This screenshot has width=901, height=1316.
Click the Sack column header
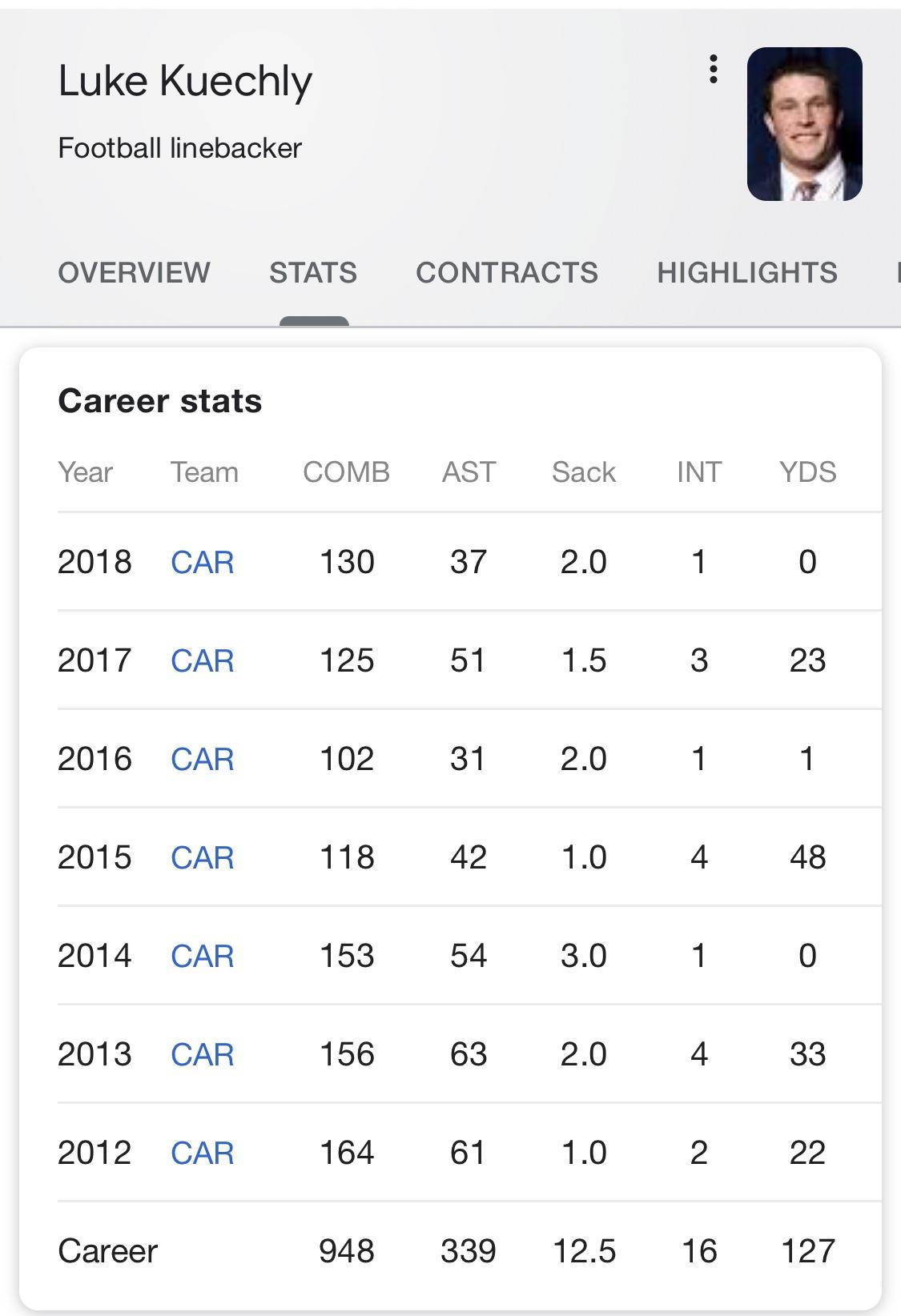point(584,472)
